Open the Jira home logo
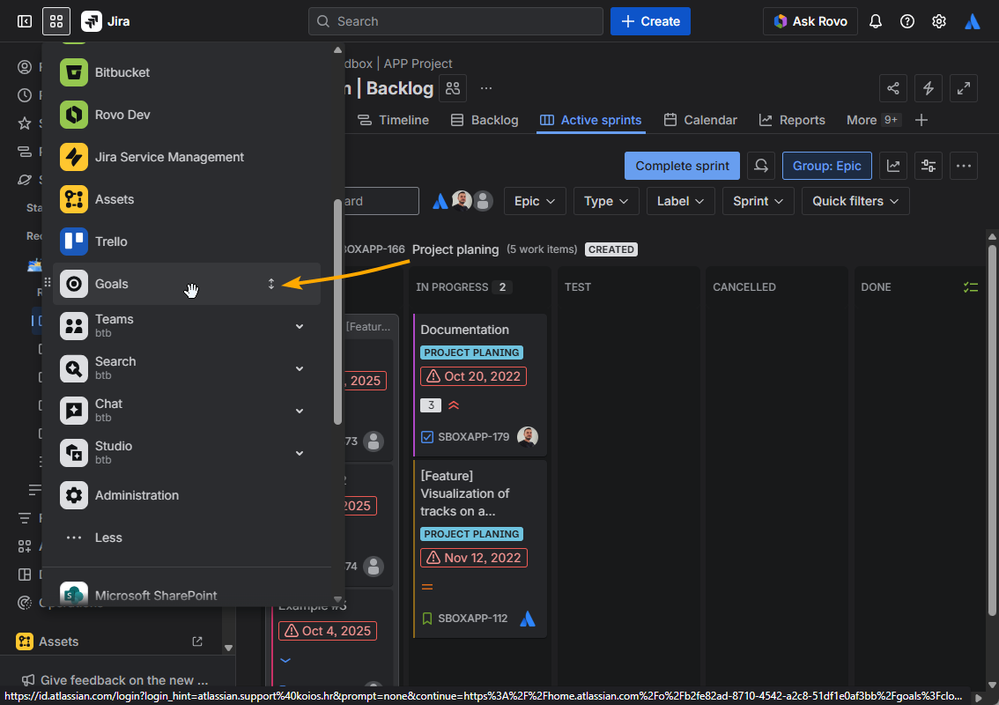The width and height of the screenshot is (999, 705). 106,22
